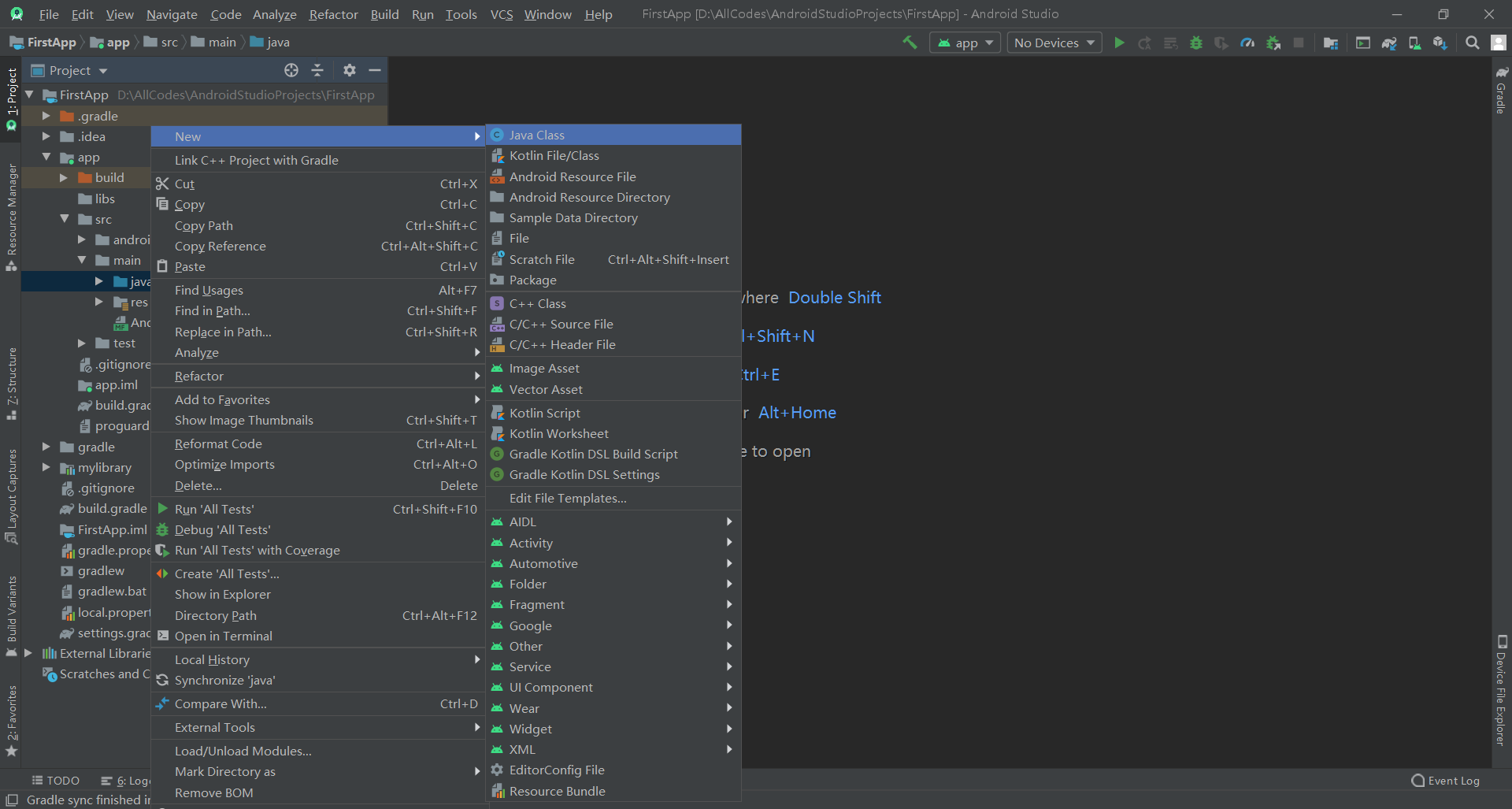Open the Profiler gauge icon in toolbar
The image size is (1512, 809).
tap(1247, 43)
